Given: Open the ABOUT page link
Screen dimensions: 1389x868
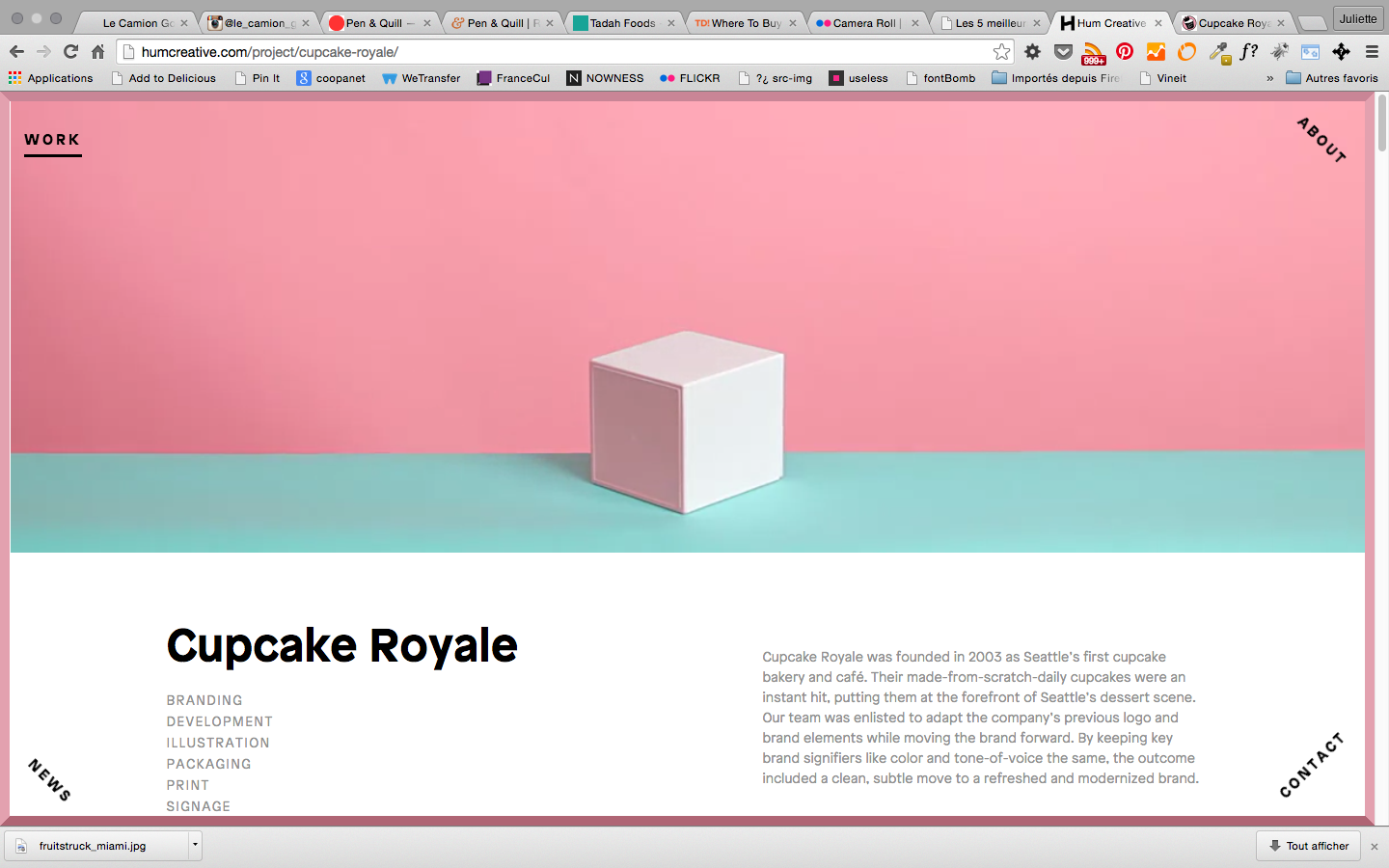Looking at the screenshot, I should (1321, 140).
